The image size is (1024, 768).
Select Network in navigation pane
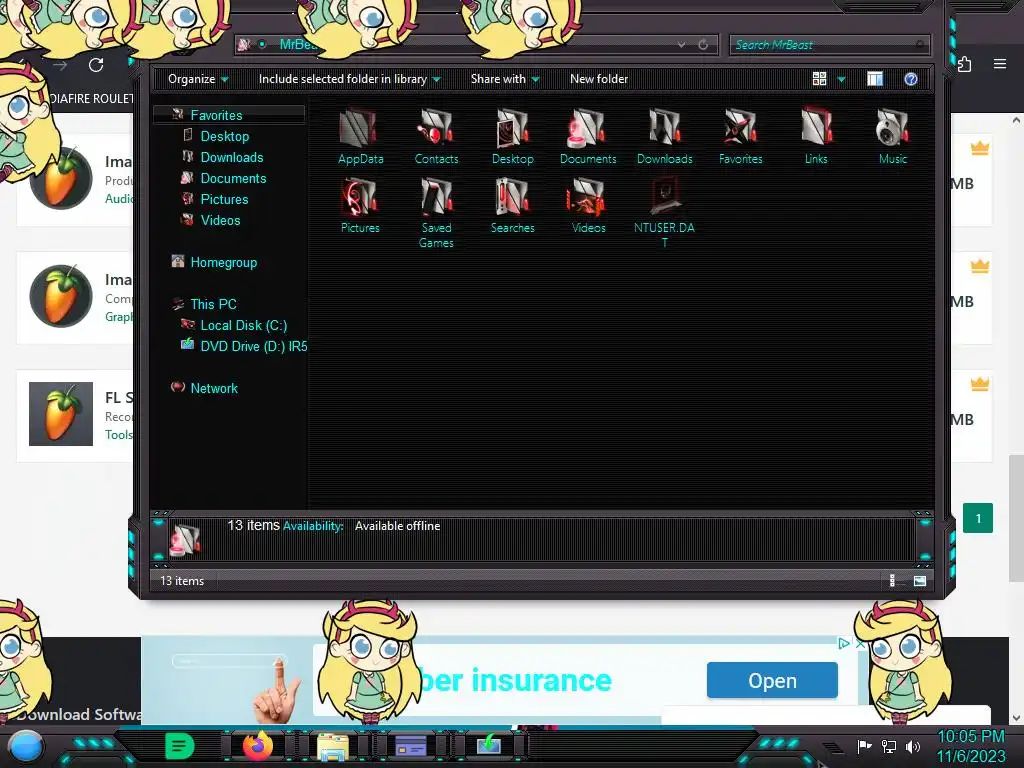[214, 388]
